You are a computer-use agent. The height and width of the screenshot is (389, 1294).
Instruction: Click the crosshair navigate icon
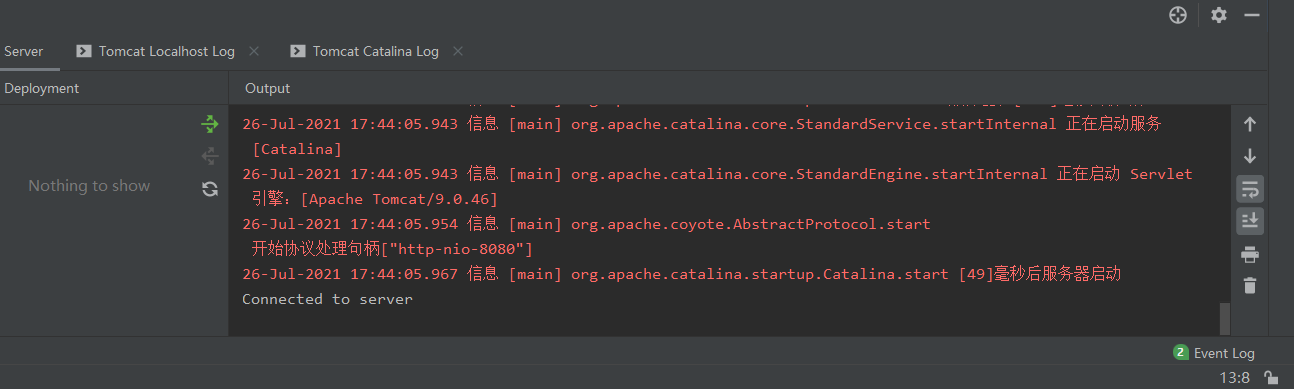pos(1178,15)
